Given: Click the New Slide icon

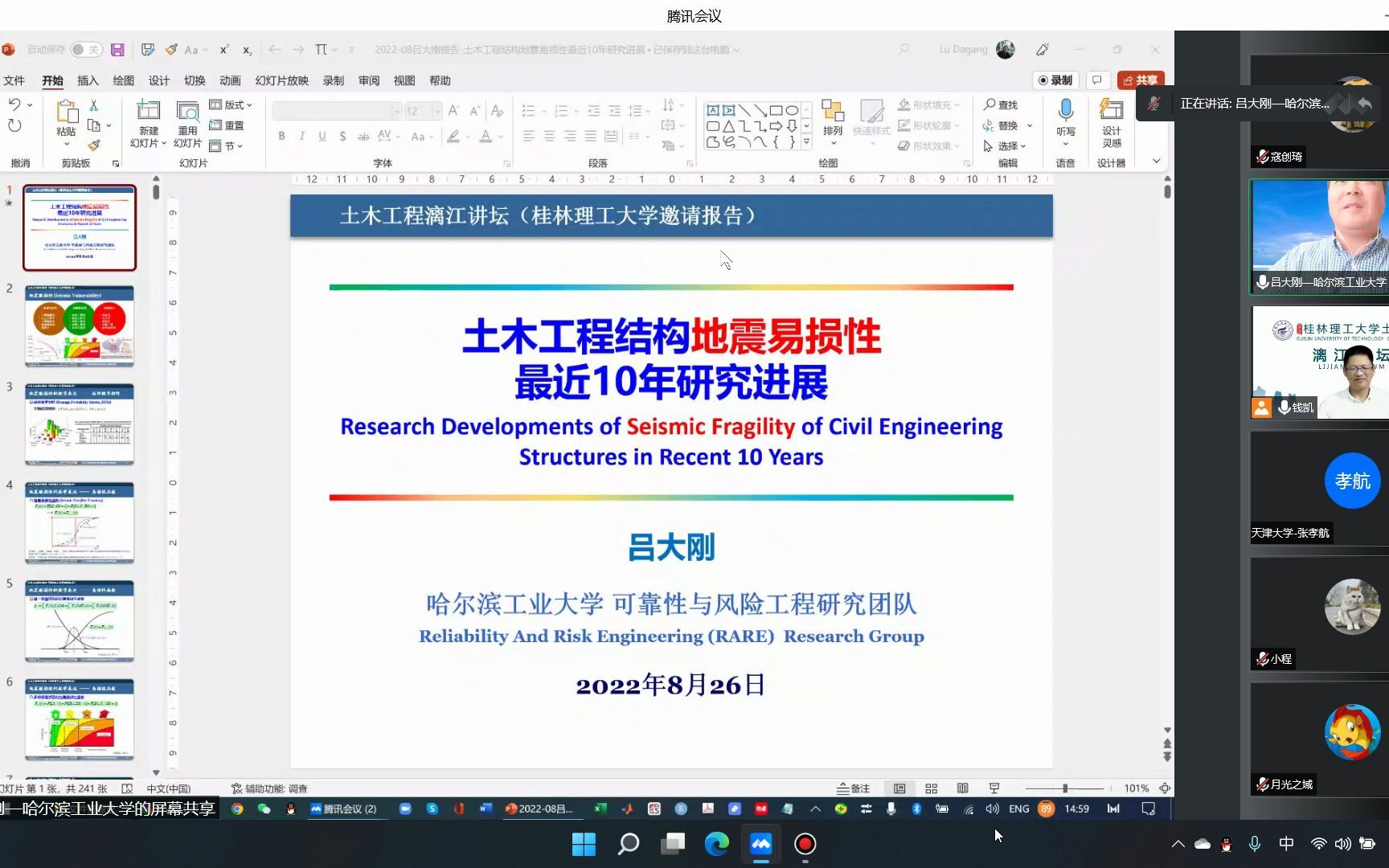Looking at the screenshot, I should pos(149,110).
